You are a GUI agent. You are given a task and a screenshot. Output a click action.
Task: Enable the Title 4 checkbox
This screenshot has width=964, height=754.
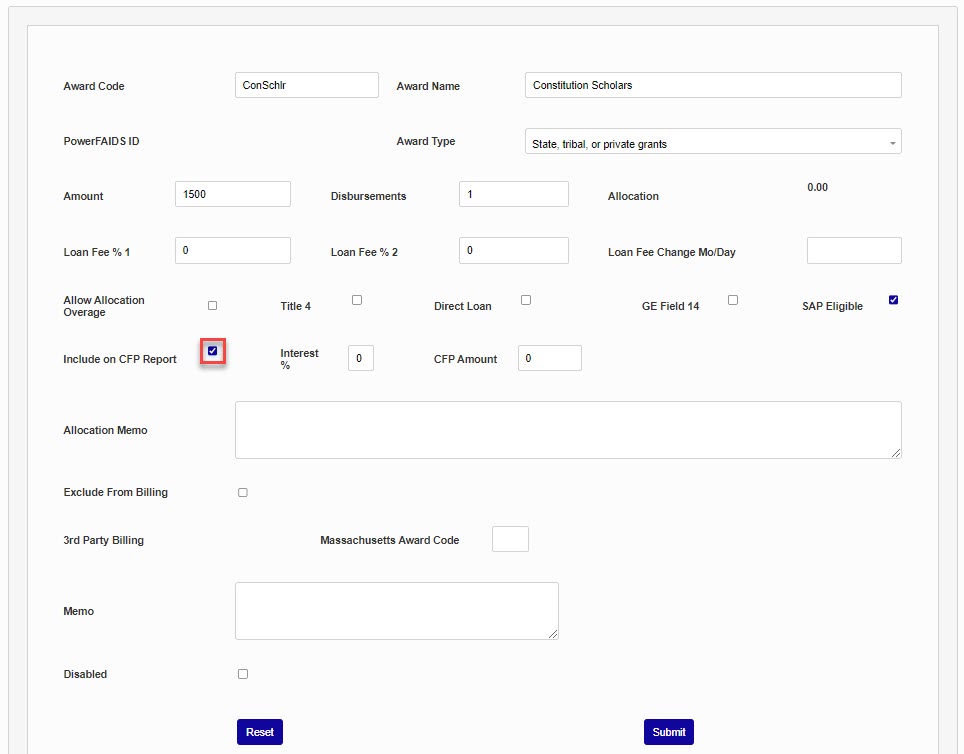coord(357,300)
